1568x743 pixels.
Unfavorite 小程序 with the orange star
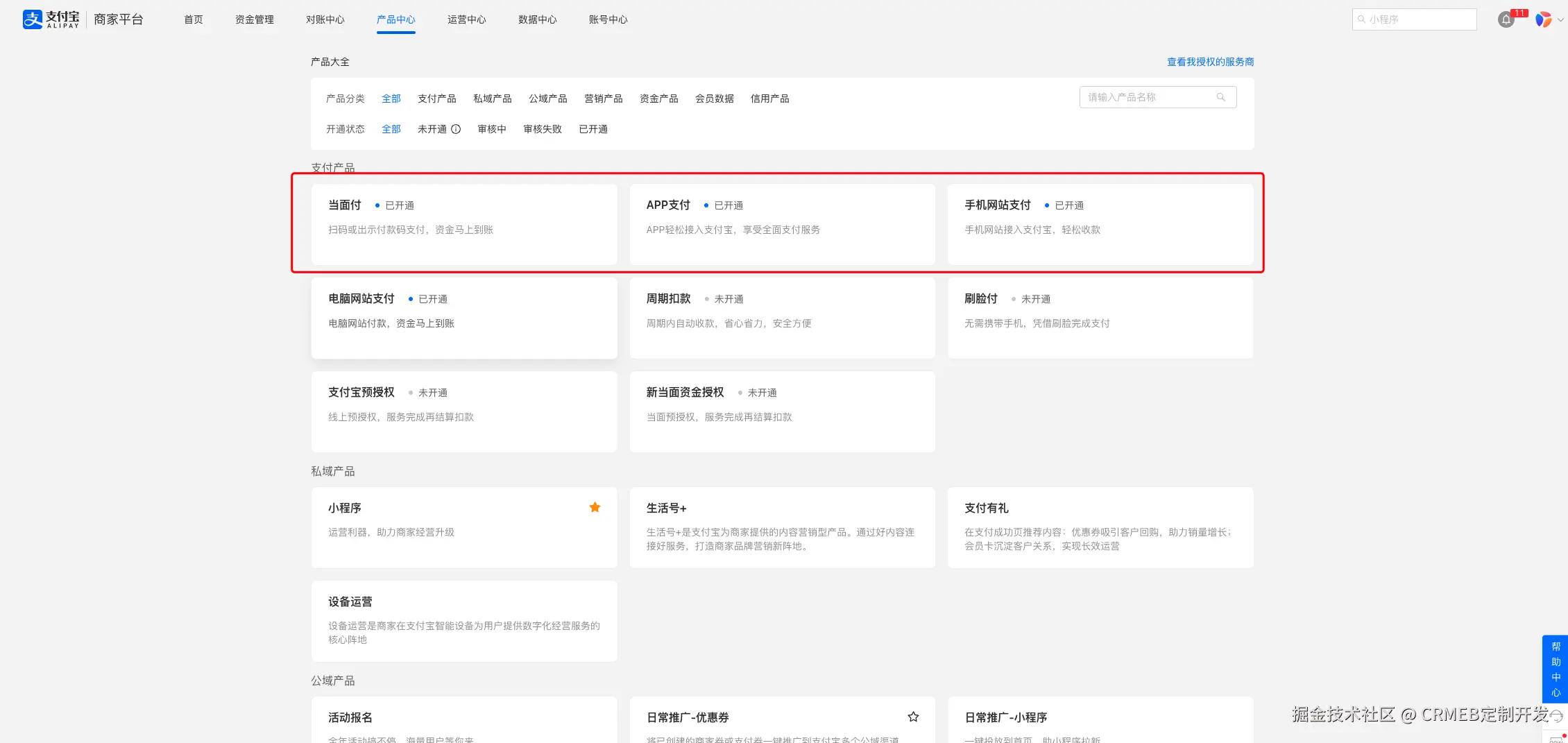[595, 507]
